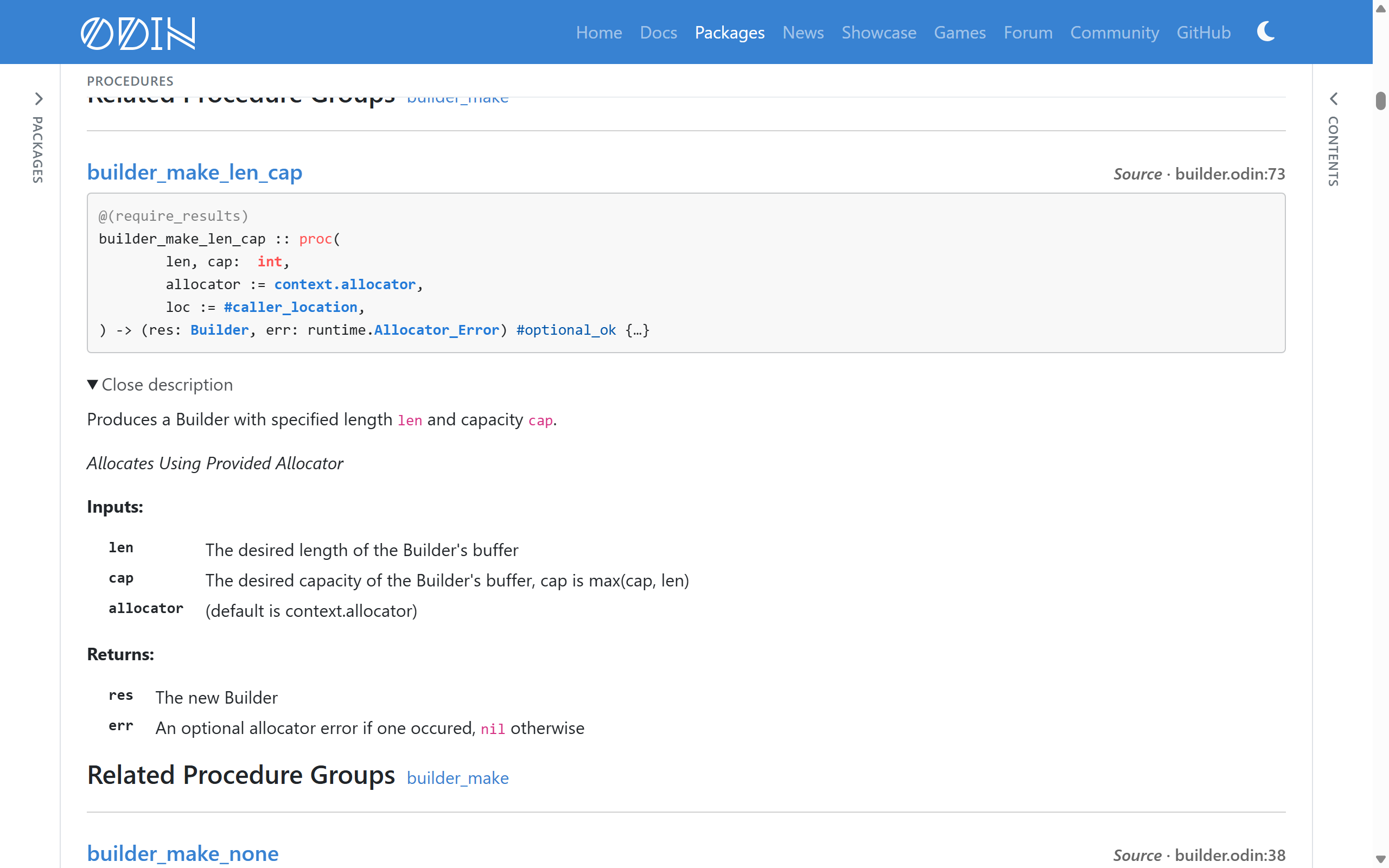Visit the GitHub nav link
This screenshot has height=868, width=1389.
pos(1203,33)
